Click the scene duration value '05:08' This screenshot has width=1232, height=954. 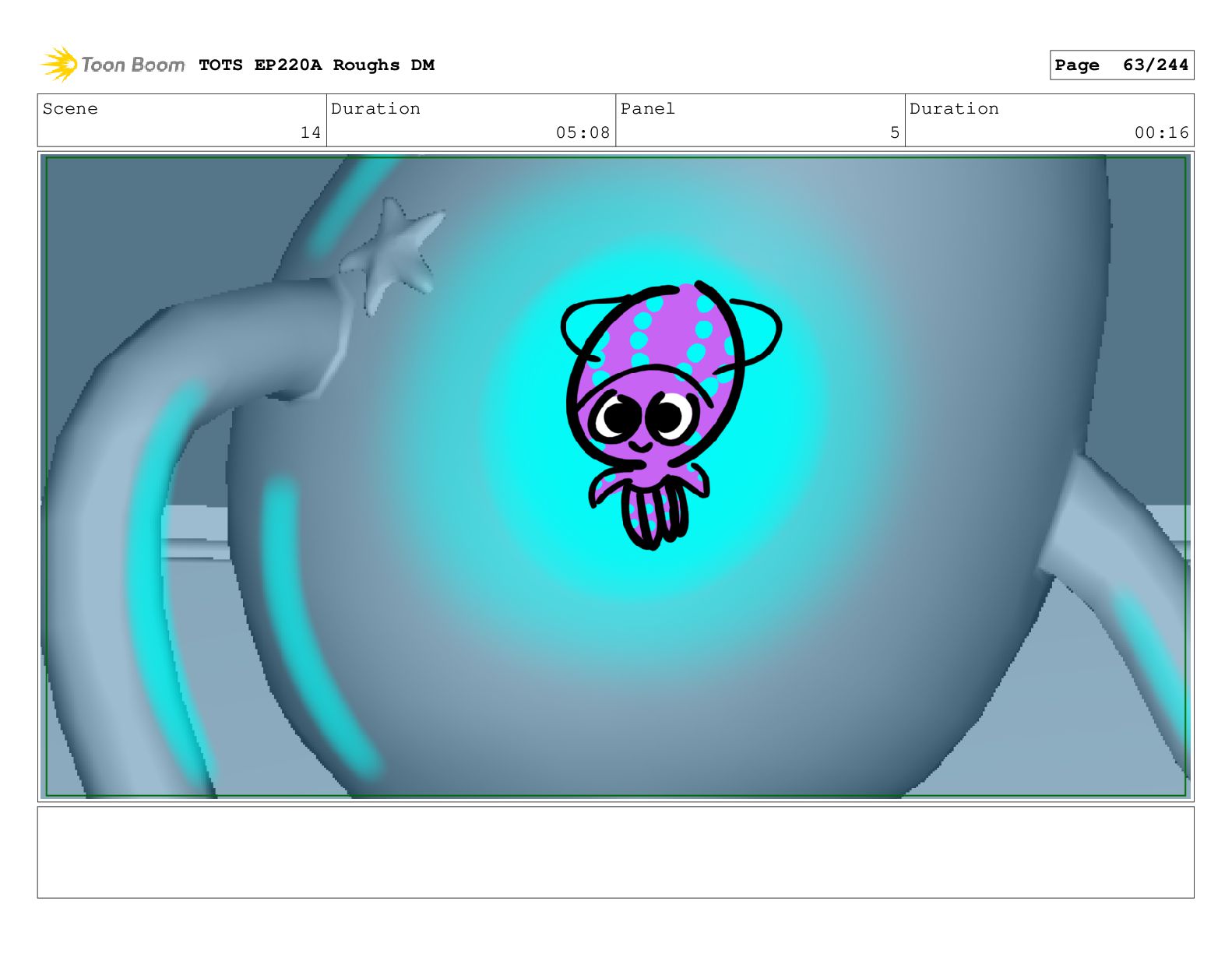583,132
